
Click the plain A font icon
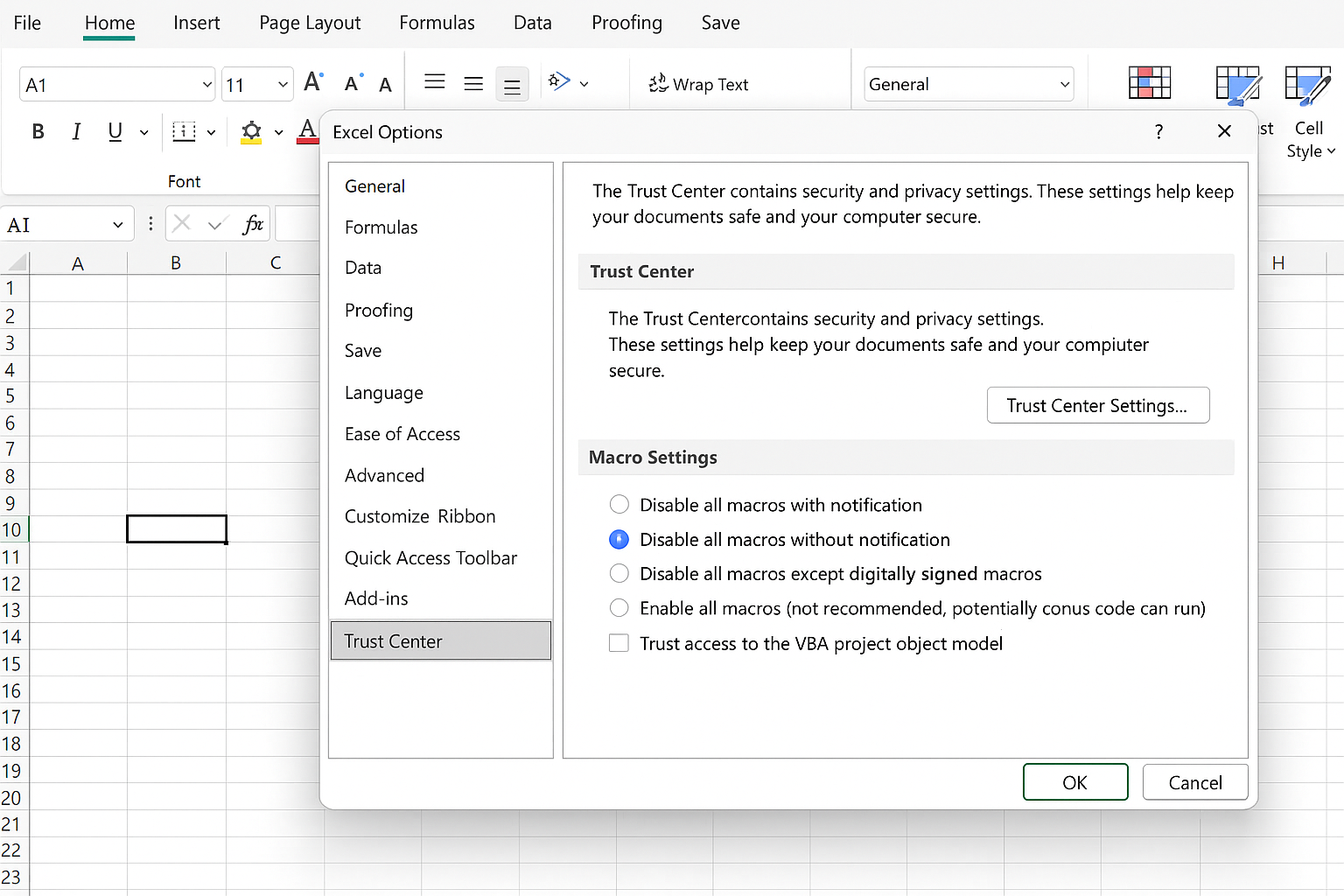tap(385, 85)
